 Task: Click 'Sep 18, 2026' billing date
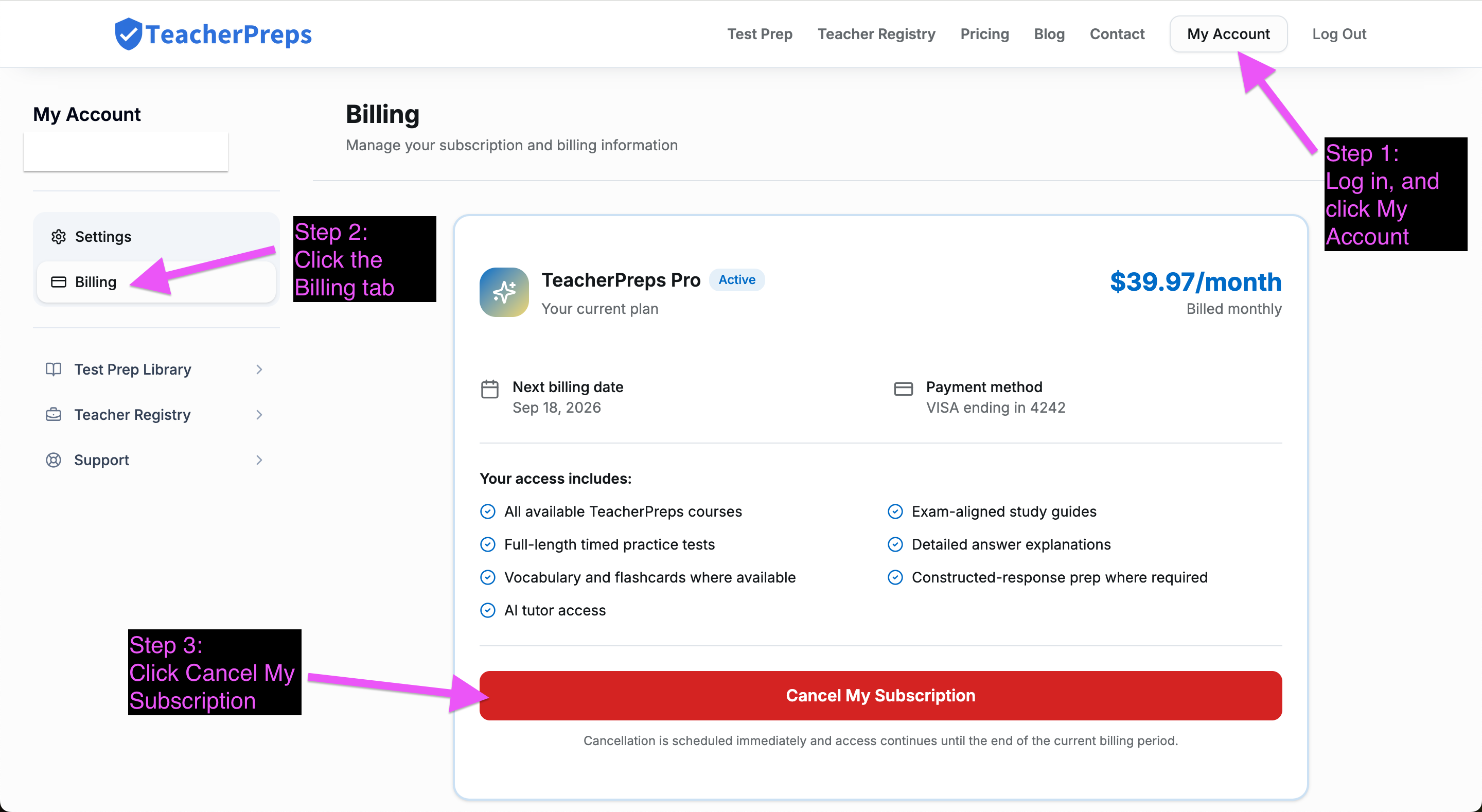[556, 408]
